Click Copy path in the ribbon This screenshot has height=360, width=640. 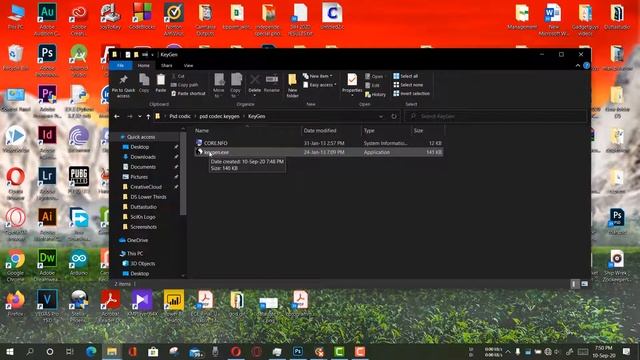point(184,85)
